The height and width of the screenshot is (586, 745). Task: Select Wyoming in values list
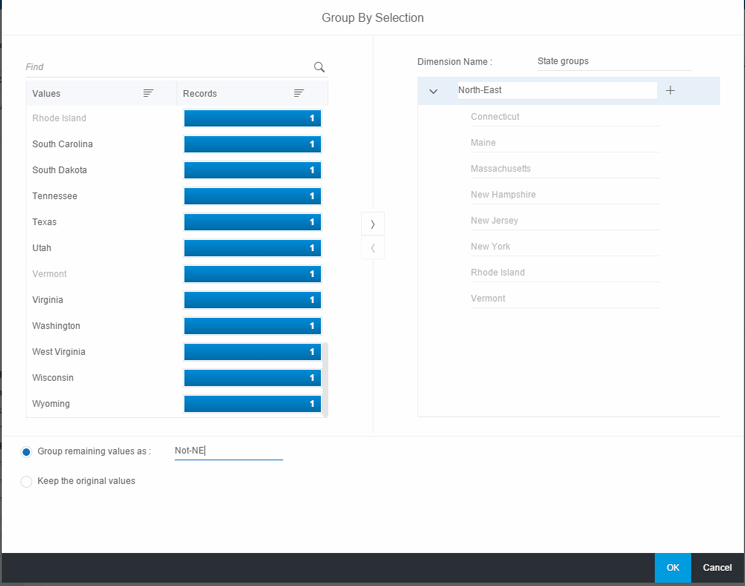point(51,404)
